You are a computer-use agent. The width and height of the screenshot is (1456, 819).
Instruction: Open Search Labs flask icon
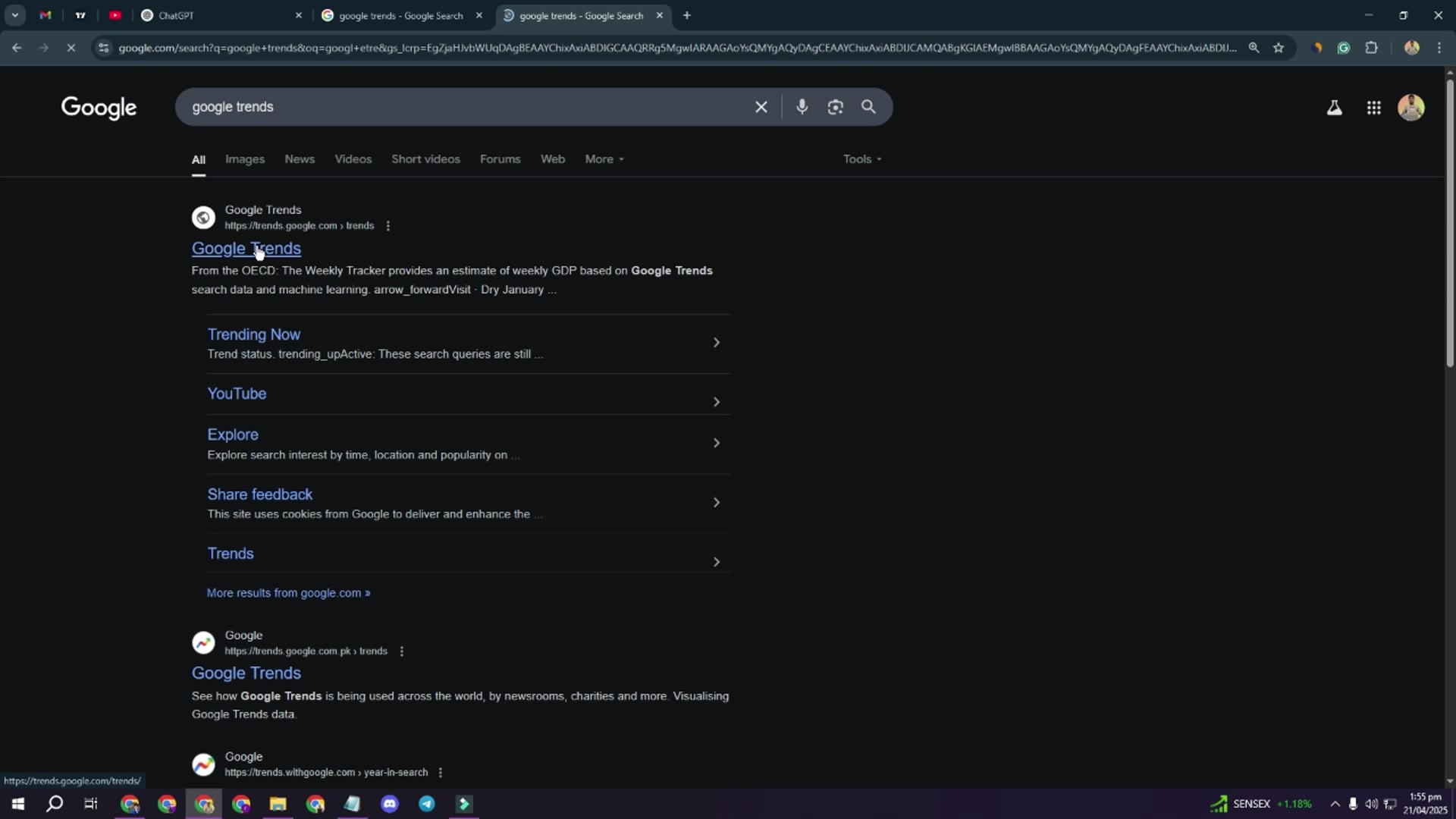tap(1334, 108)
